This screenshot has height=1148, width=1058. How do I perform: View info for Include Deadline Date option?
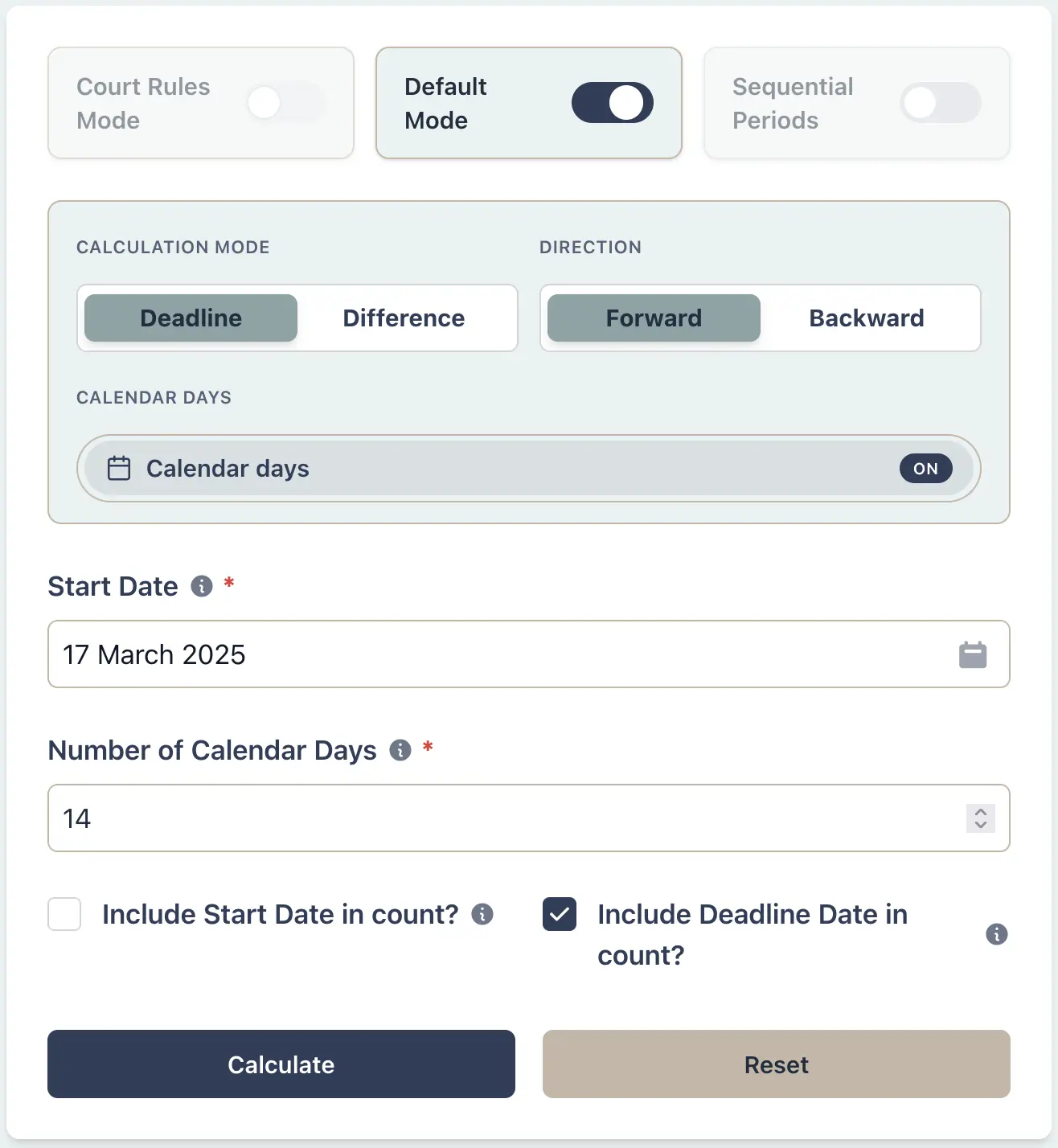[x=997, y=935]
